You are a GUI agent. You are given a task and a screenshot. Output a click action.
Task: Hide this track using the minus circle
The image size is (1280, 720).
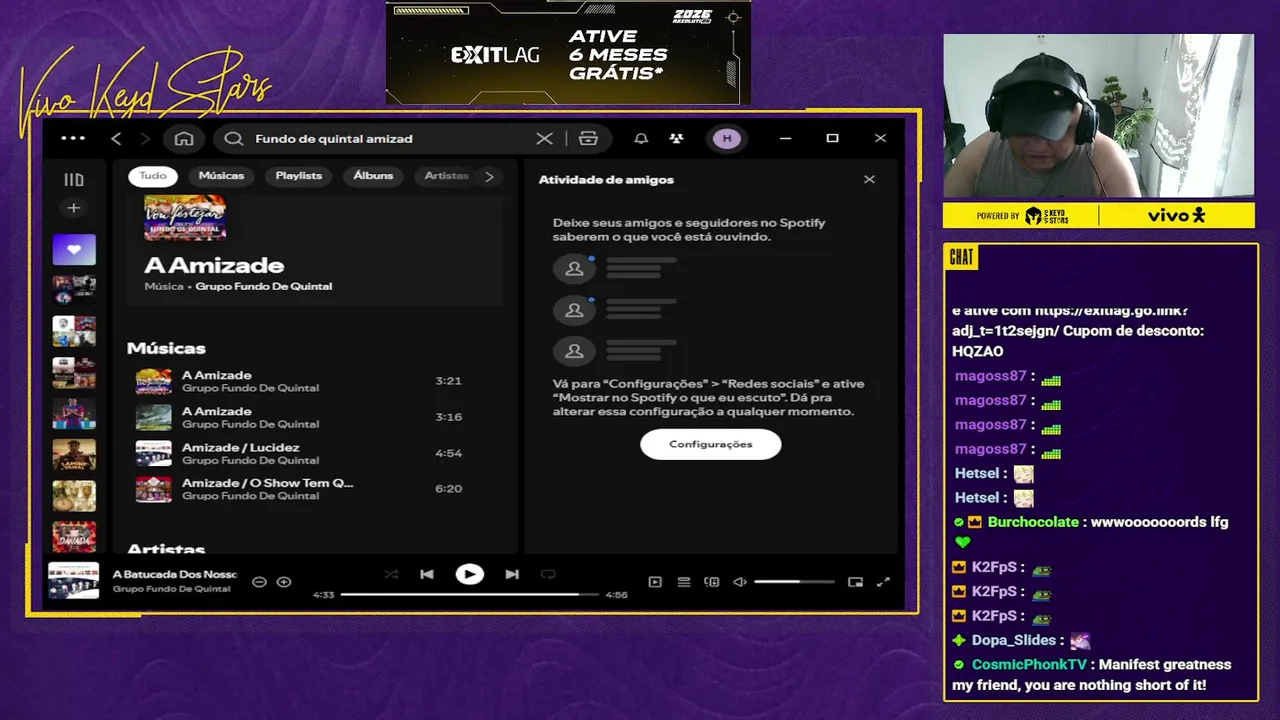pyautogui.click(x=259, y=582)
